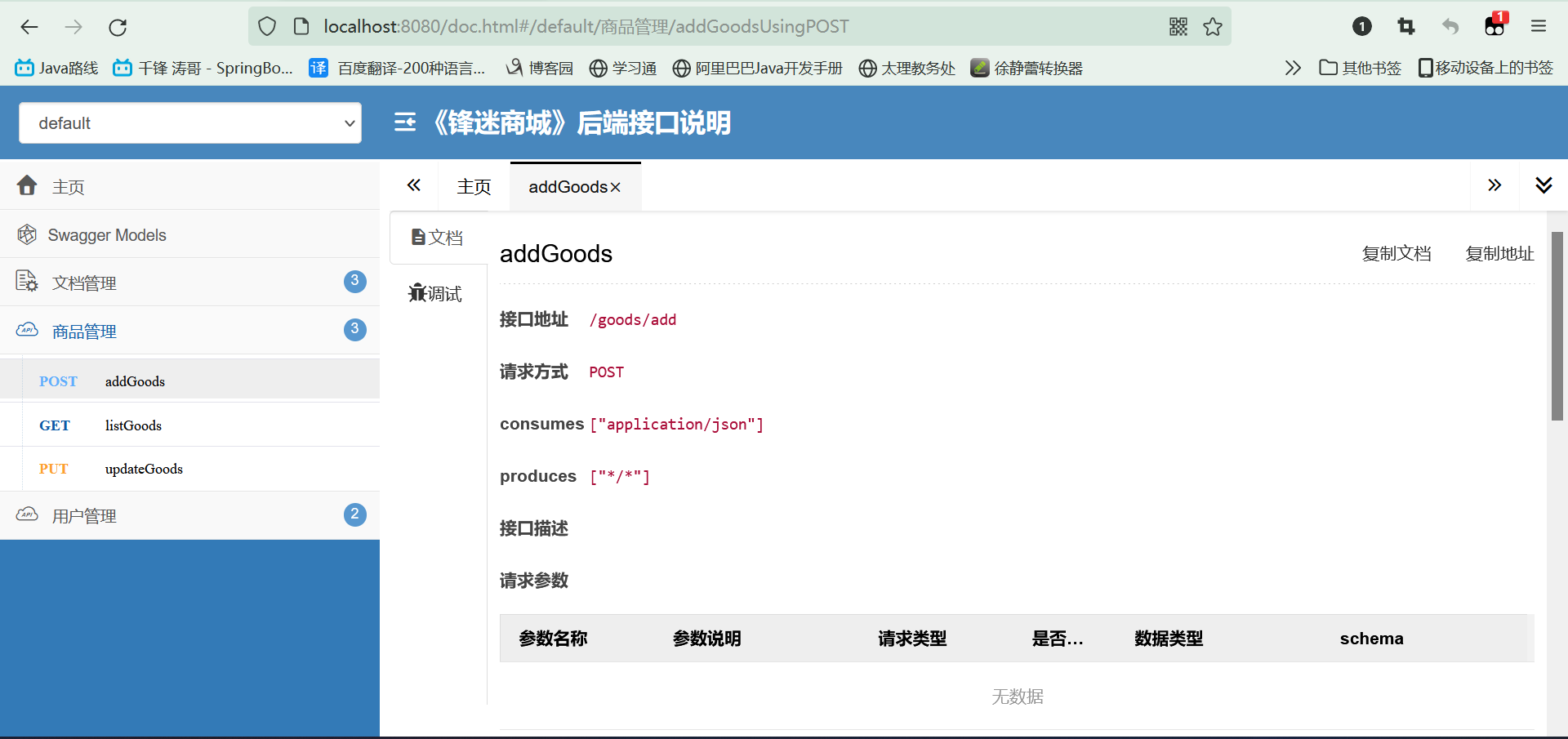Viewport: 1568px width, 739px height.
Task: Click 复制文档 to copy document
Action: click(x=1396, y=254)
